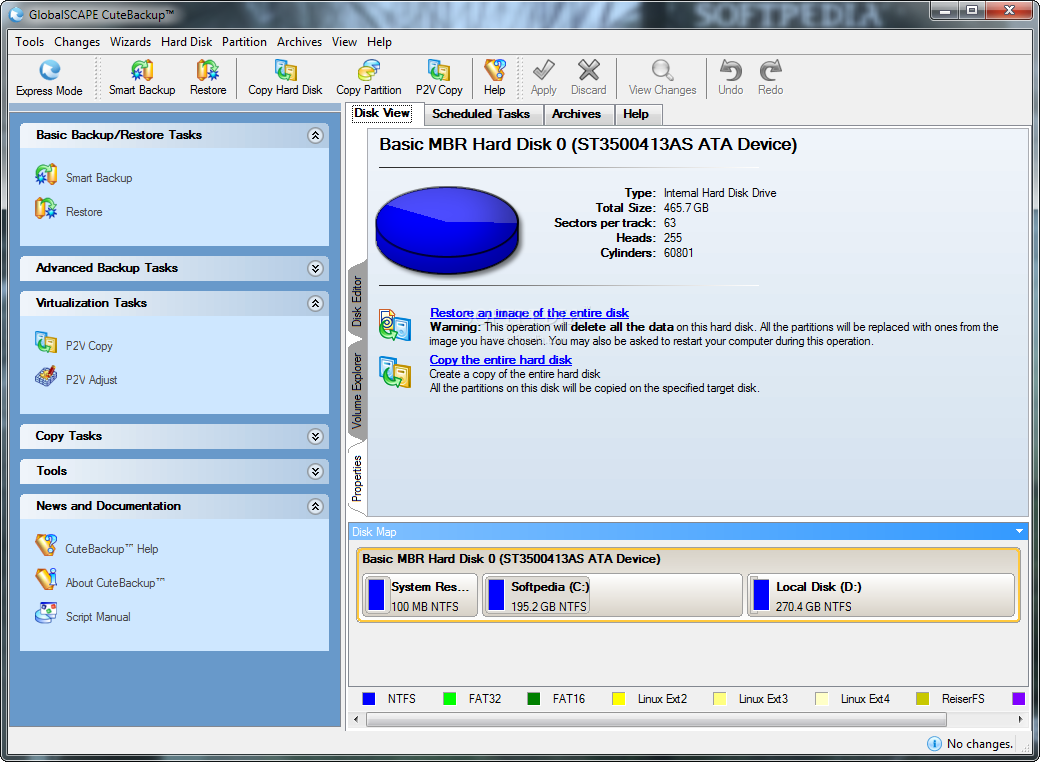Start Copy Hard Disk from the toolbar
The height and width of the screenshot is (762, 1040).
[285, 78]
